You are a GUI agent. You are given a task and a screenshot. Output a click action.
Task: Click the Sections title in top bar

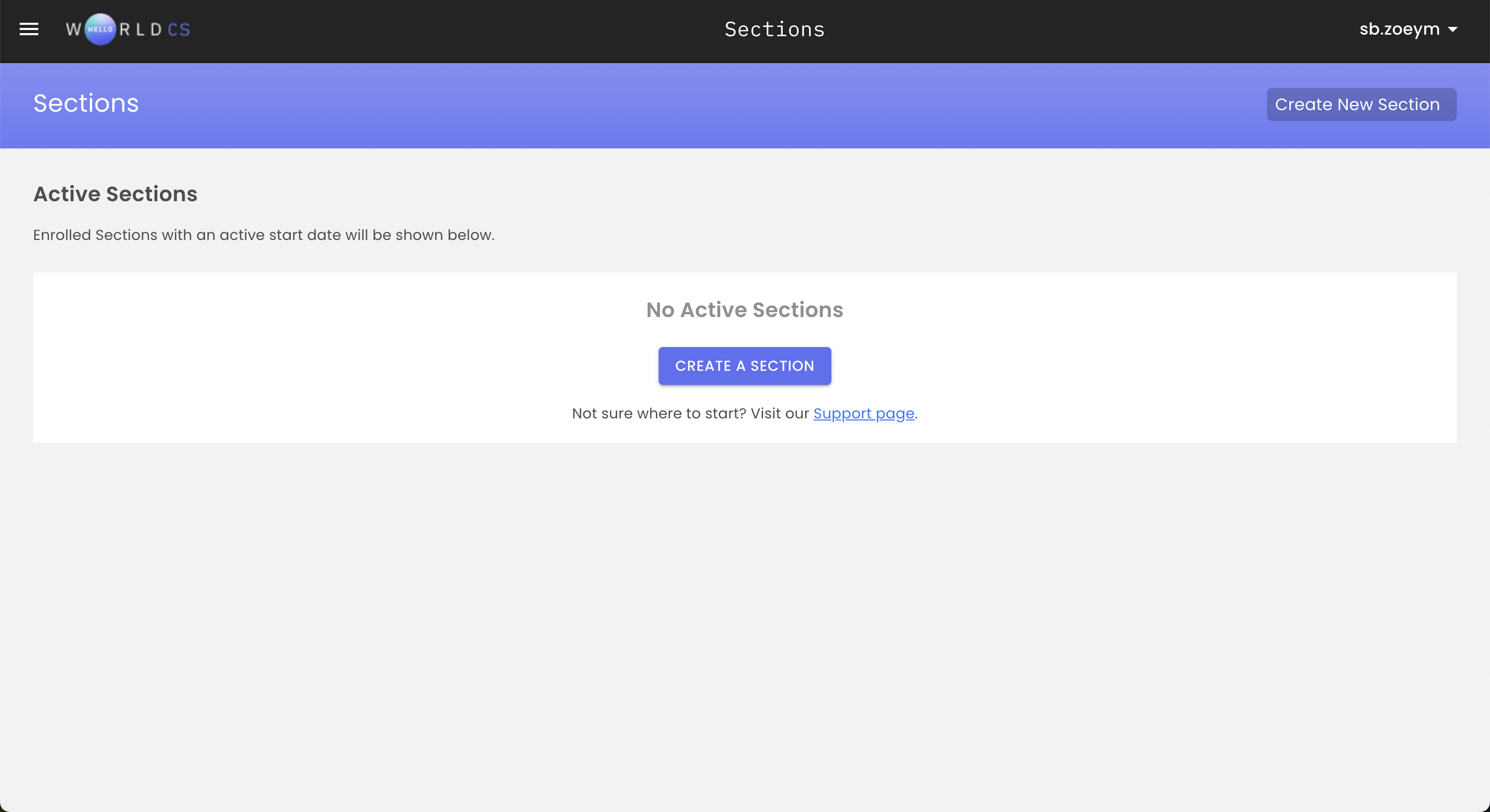[x=774, y=29]
